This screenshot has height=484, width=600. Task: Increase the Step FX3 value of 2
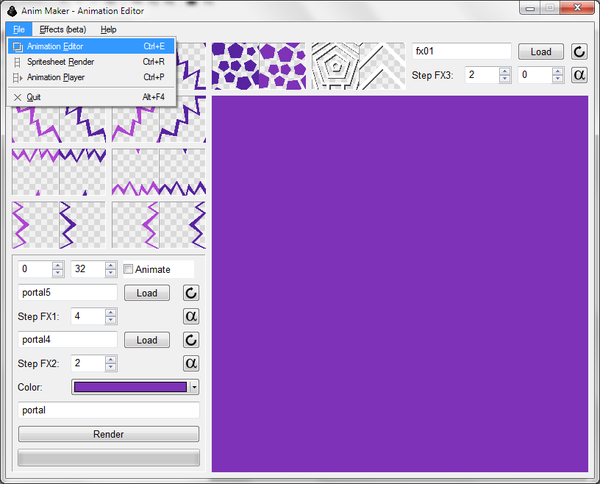(505, 71)
